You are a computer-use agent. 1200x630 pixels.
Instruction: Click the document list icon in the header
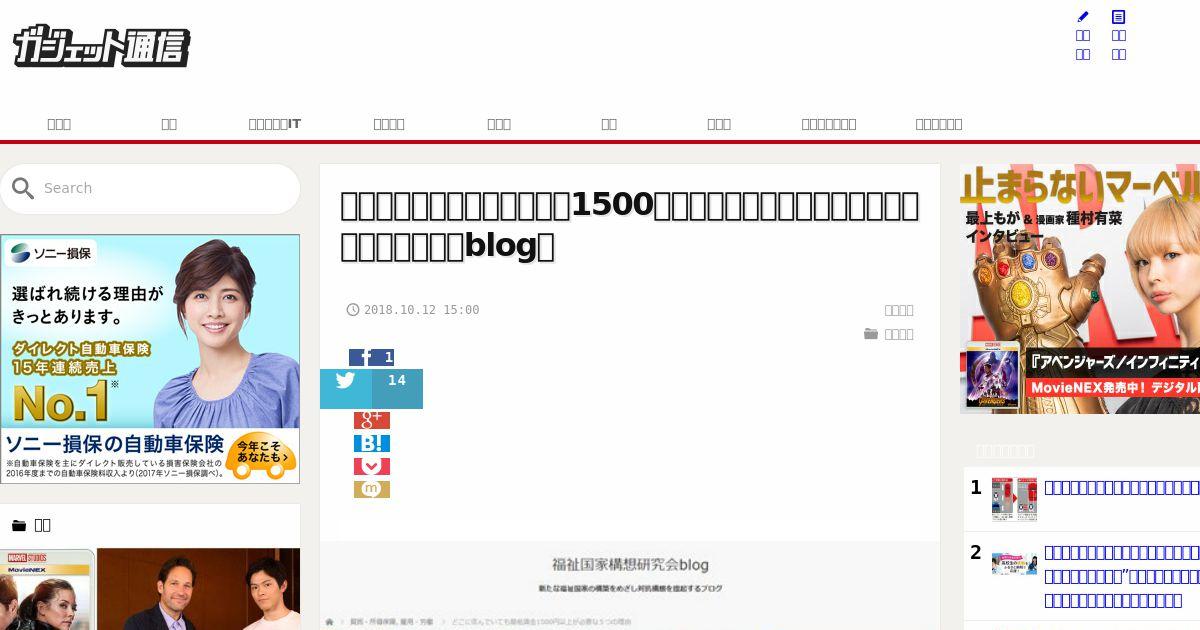(x=1119, y=17)
